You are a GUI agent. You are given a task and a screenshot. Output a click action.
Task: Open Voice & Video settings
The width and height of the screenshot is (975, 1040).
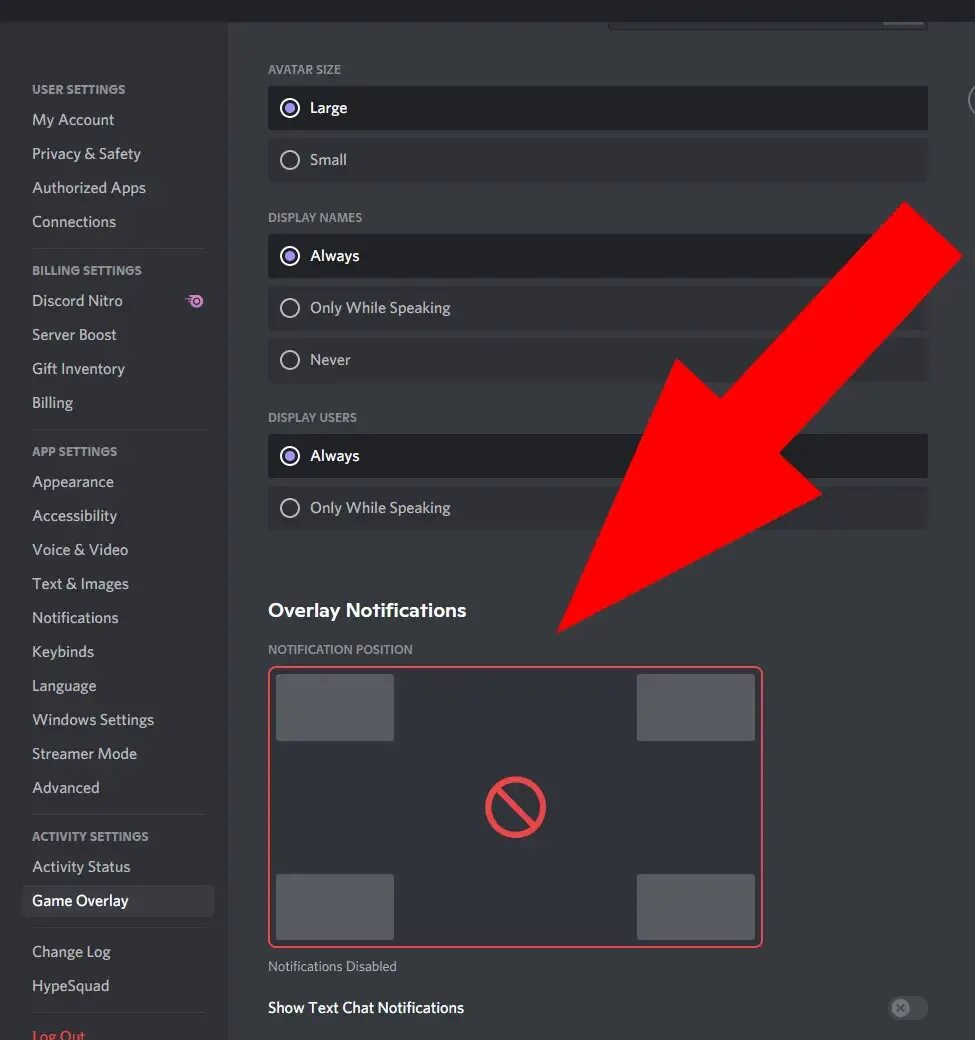[80, 550]
